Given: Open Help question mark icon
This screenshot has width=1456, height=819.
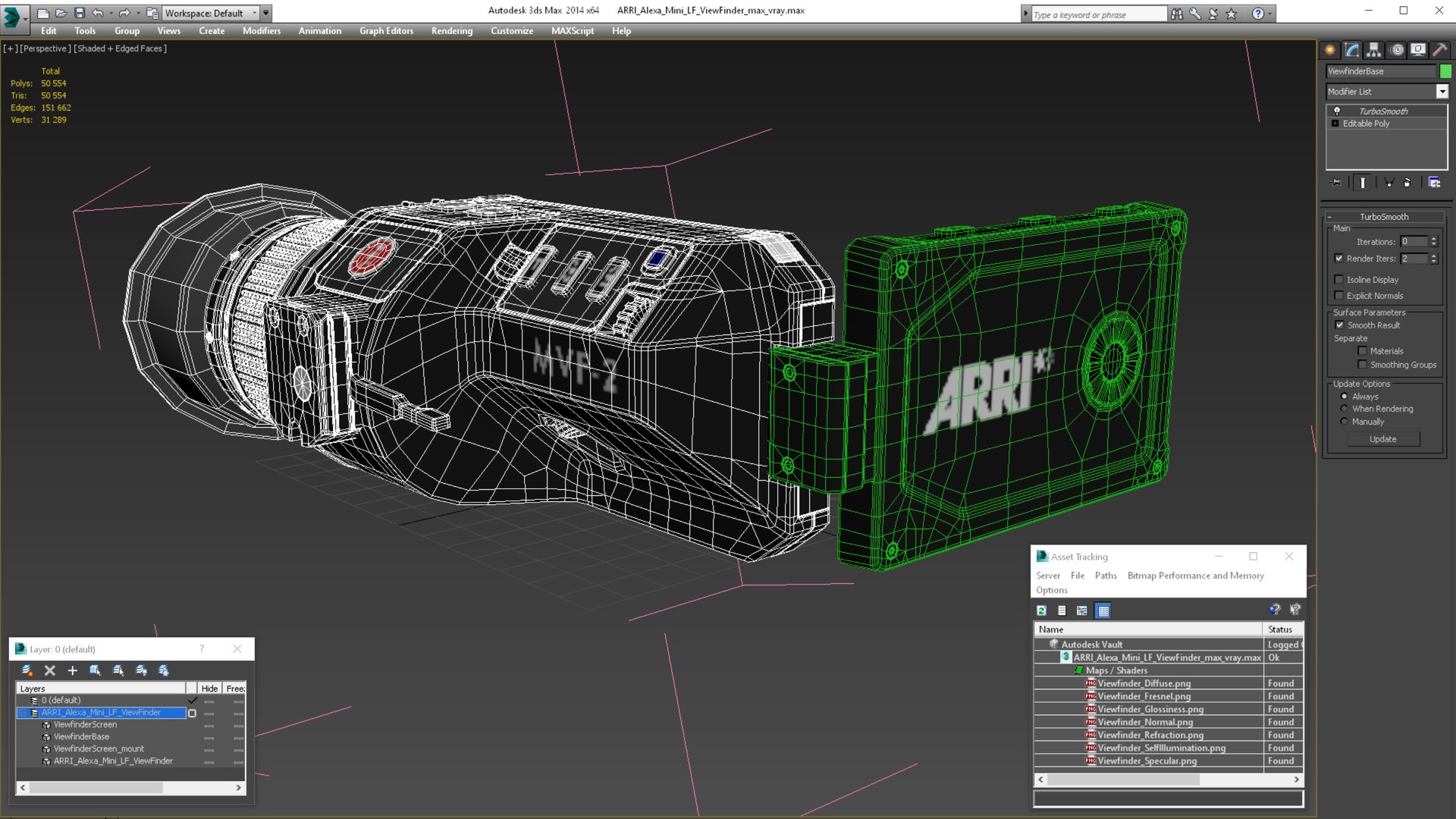Looking at the screenshot, I should pyautogui.click(x=1258, y=14).
